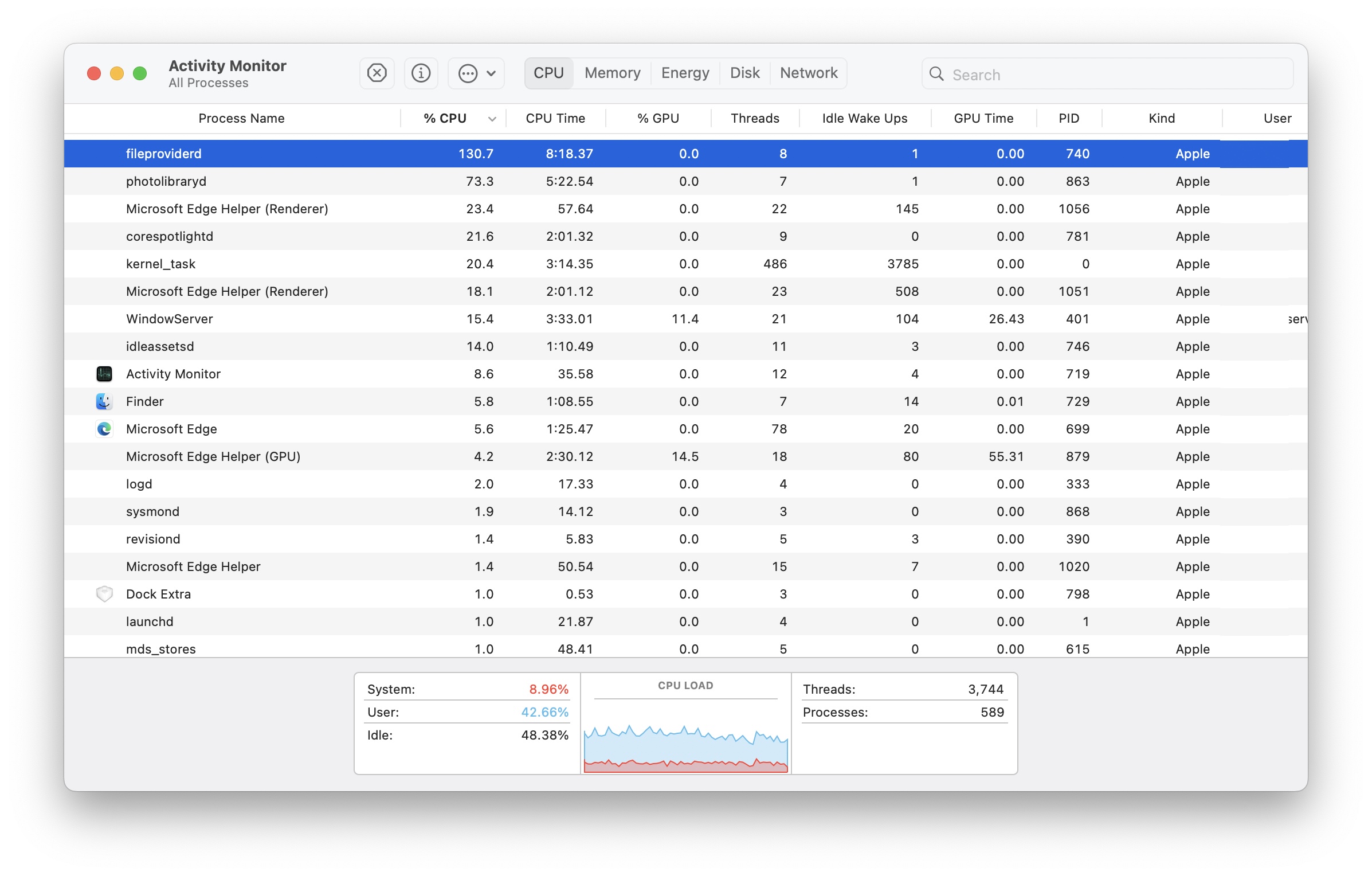Screen dimensions: 1372x876
Task: Open the Network pane
Action: coord(808,73)
